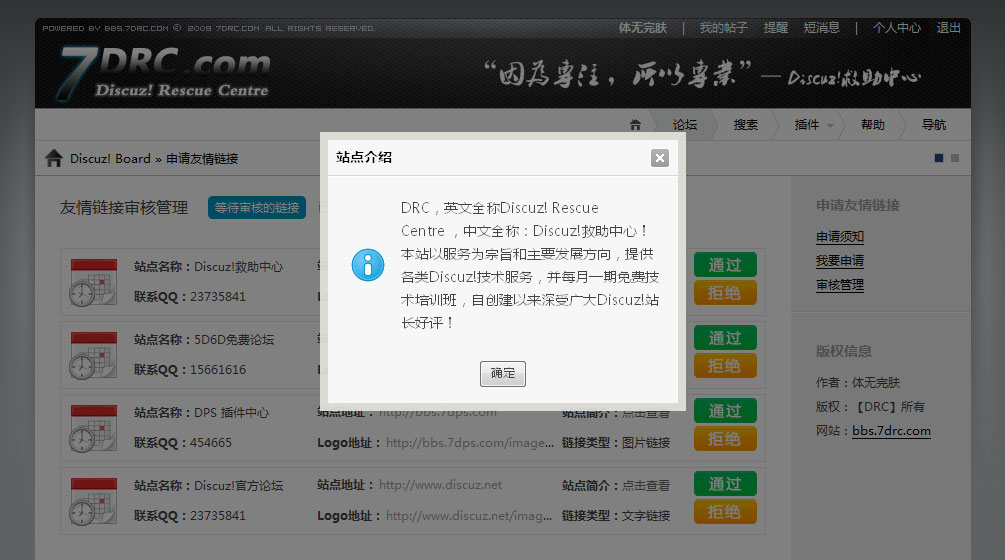
Task: Reject DPS 插件中心 with 拒绝 button
Action: click(725, 439)
